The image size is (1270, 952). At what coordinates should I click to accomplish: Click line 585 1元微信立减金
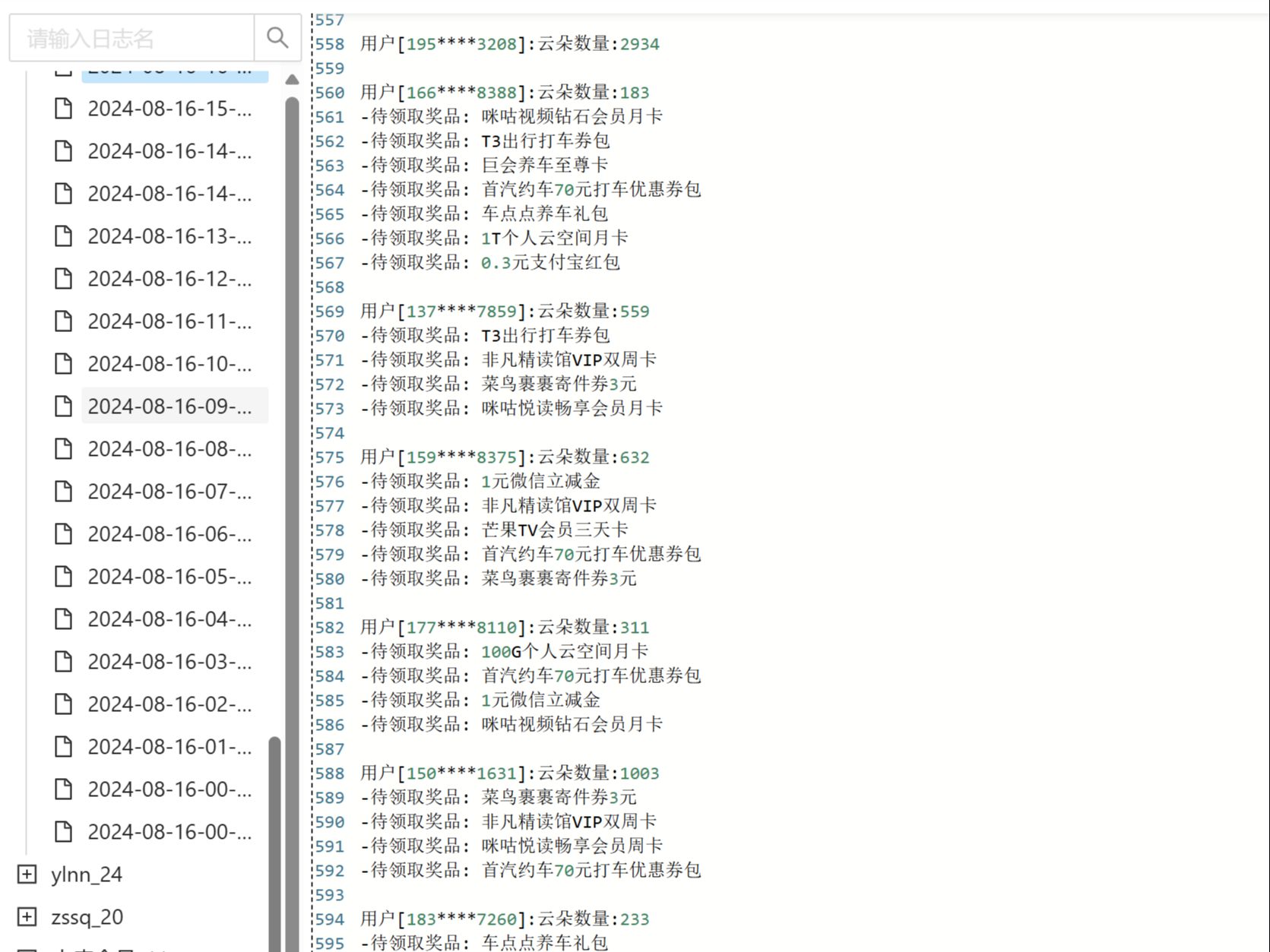pos(480,701)
